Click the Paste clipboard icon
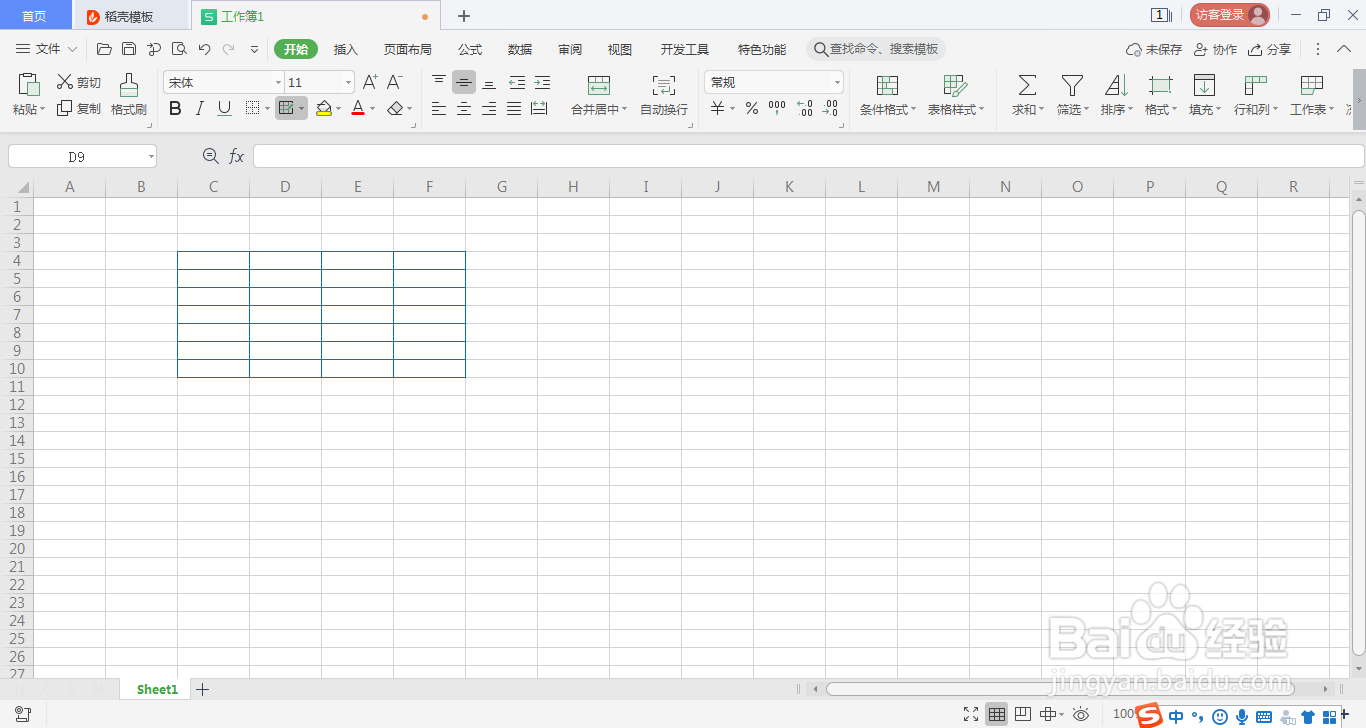The height and width of the screenshot is (728, 1366). coord(29,84)
